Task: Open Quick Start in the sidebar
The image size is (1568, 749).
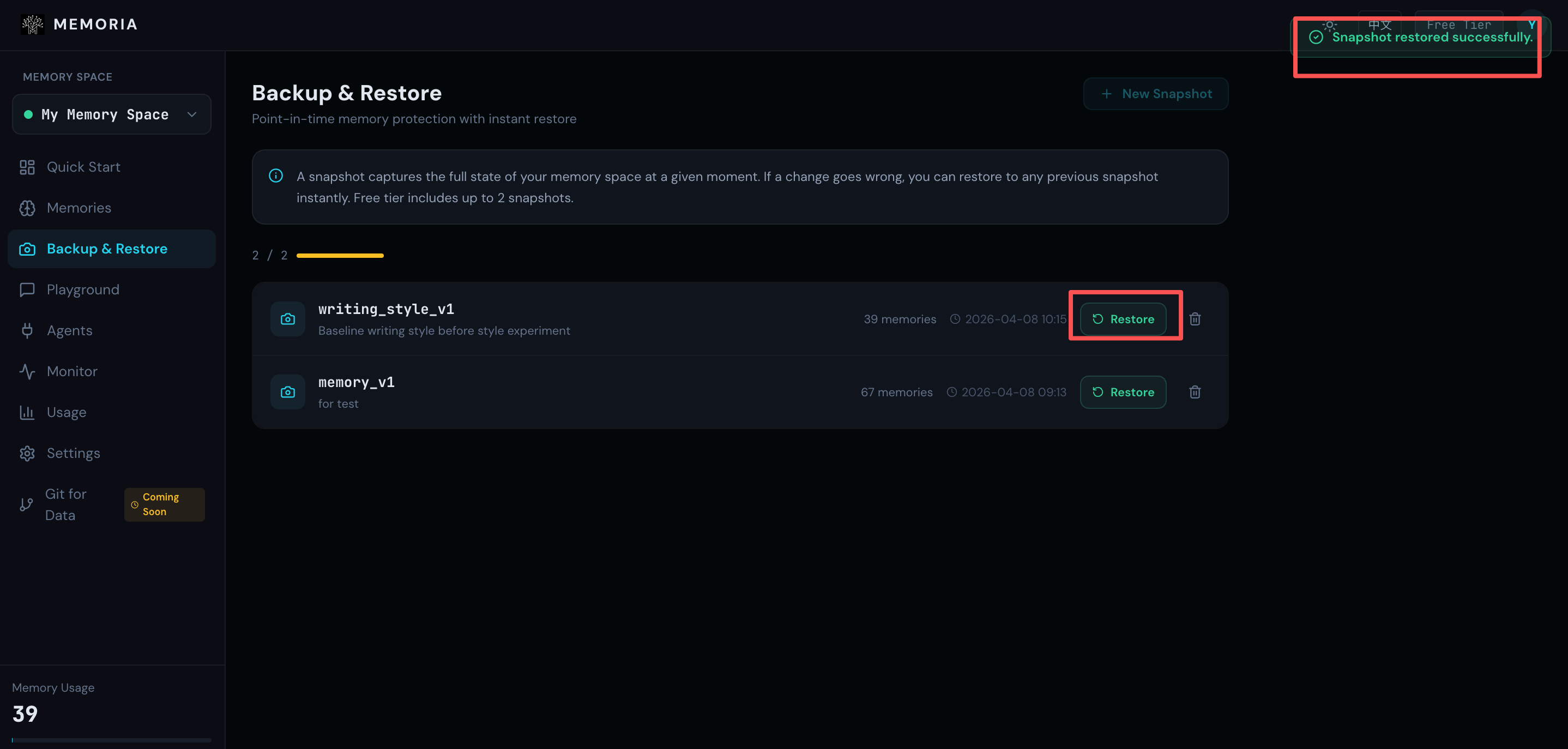Action: pyautogui.click(x=83, y=167)
